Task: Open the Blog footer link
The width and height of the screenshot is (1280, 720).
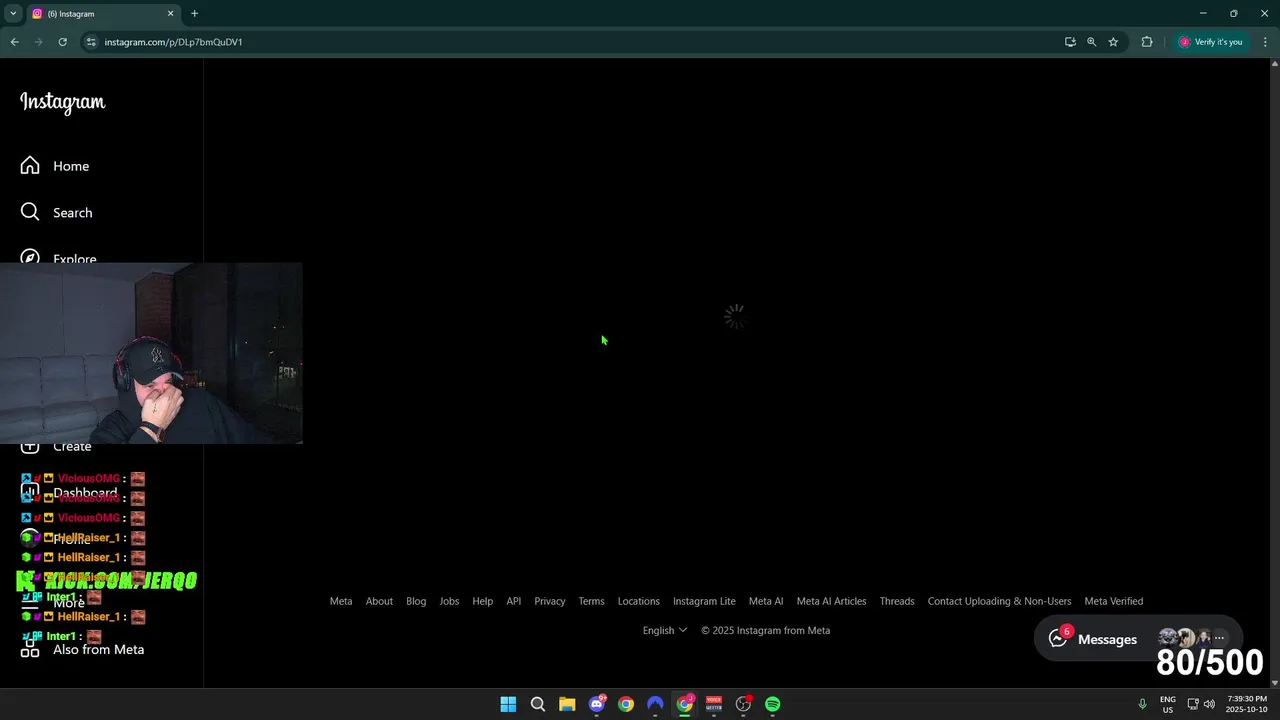Action: [x=416, y=601]
